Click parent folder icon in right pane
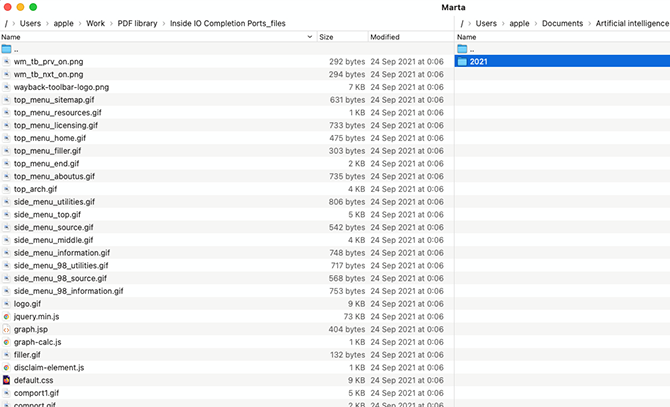 pos(462,49)
